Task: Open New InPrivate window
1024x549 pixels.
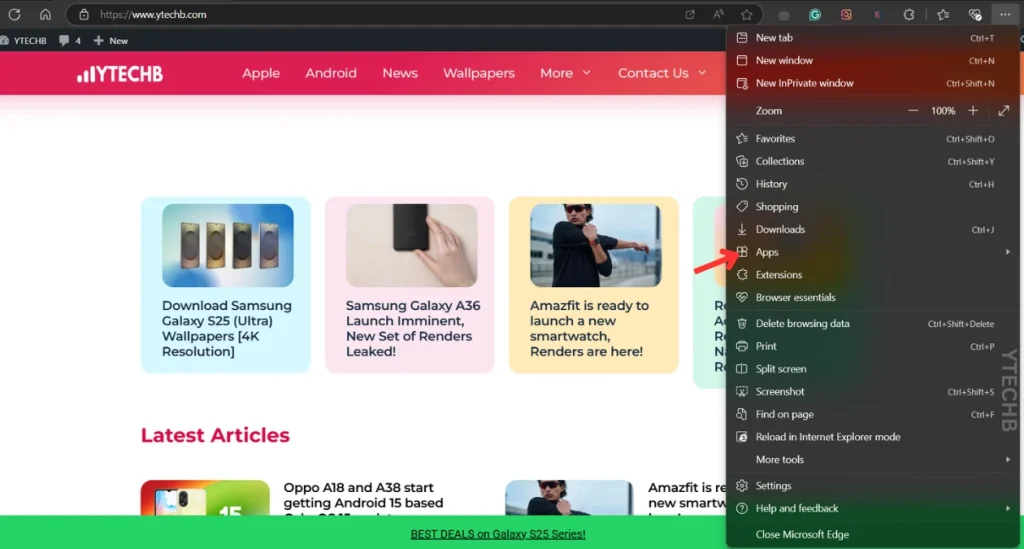Action: tap(872, 83)
